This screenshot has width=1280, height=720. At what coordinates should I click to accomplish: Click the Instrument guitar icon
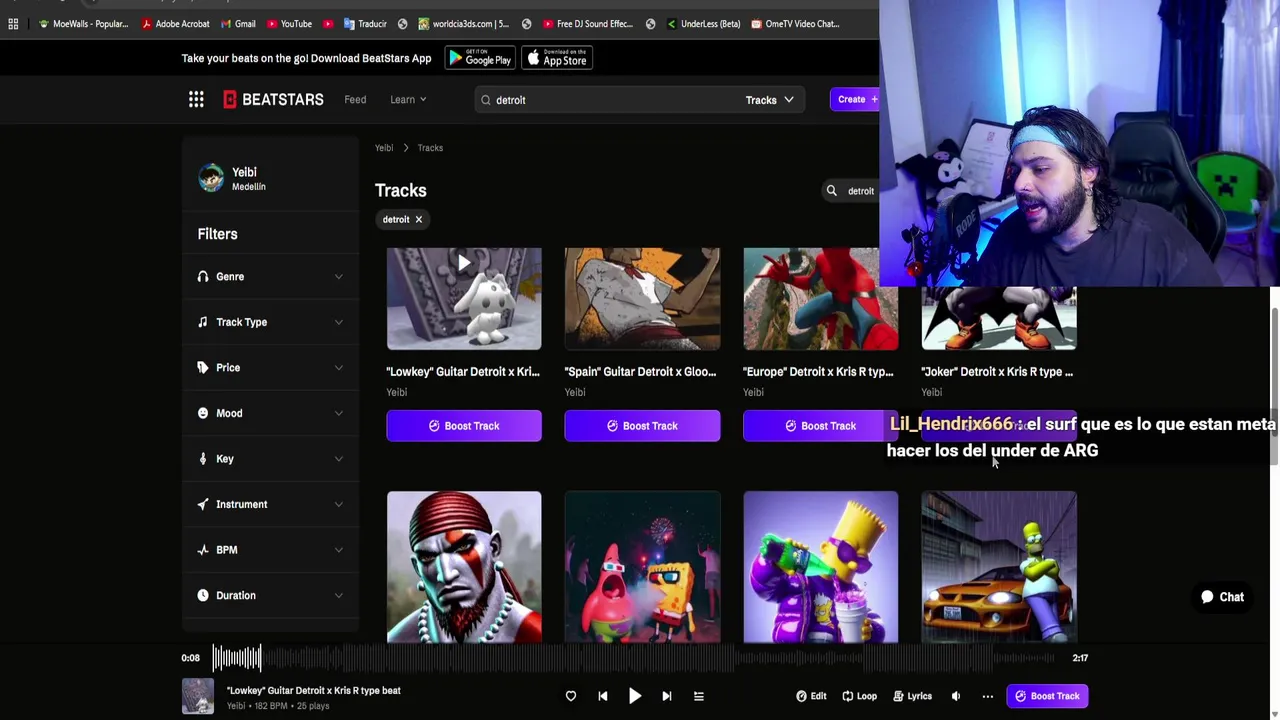tap(203, 504)
